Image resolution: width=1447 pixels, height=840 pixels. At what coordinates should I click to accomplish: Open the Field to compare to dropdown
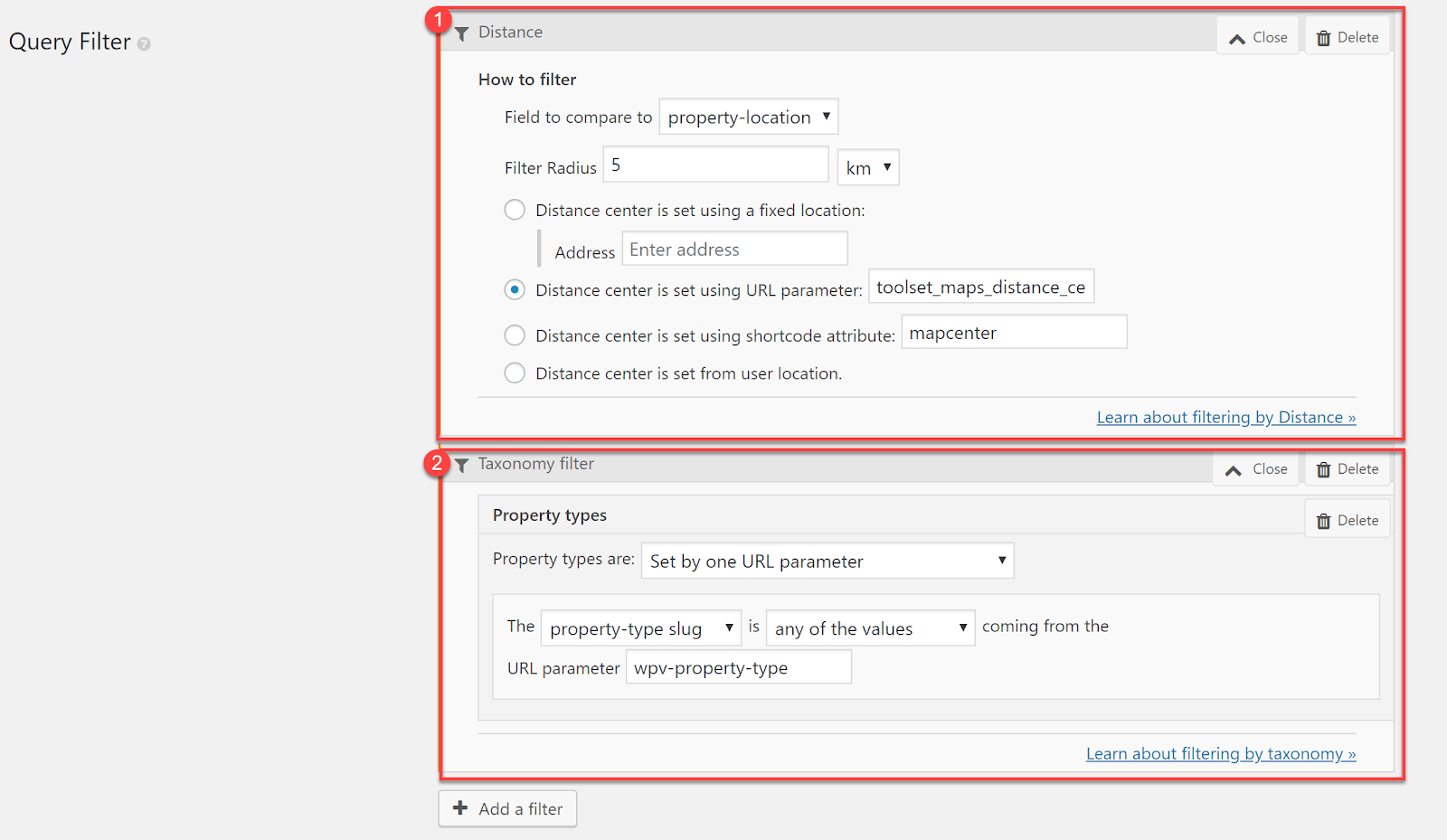pyautogui.click(x=748, y=116)
